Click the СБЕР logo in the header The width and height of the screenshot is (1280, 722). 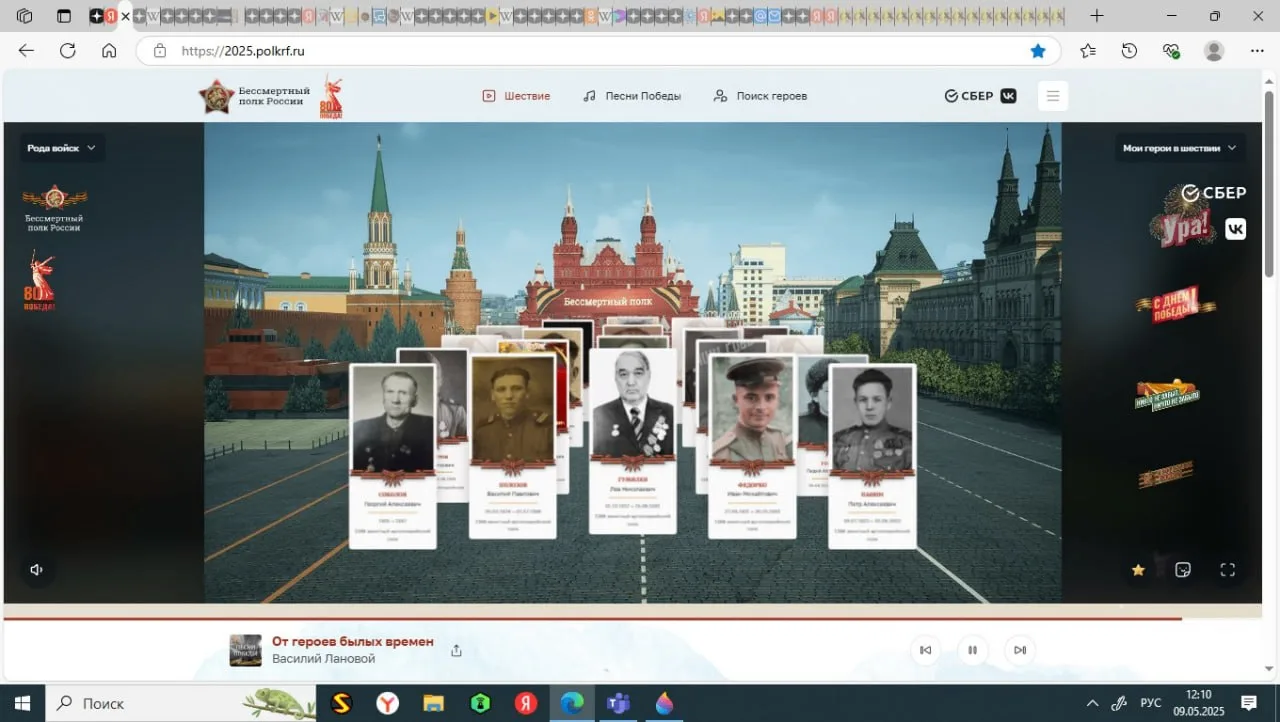pyautogui.click(x=969, y=96)
